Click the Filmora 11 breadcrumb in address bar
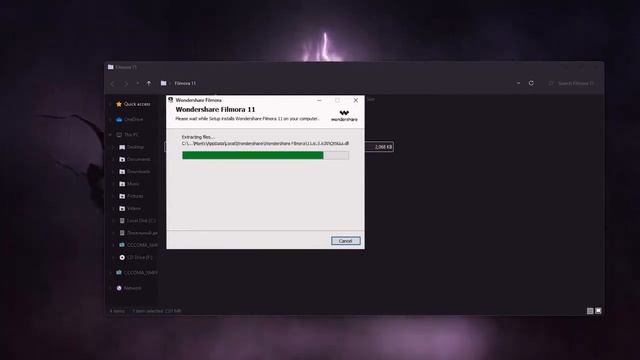640x360 pixels. [x=185, y=83]
